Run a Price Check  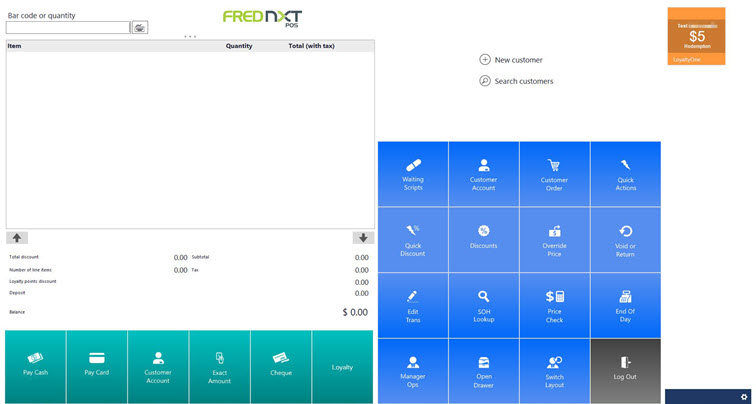(554, 305)
